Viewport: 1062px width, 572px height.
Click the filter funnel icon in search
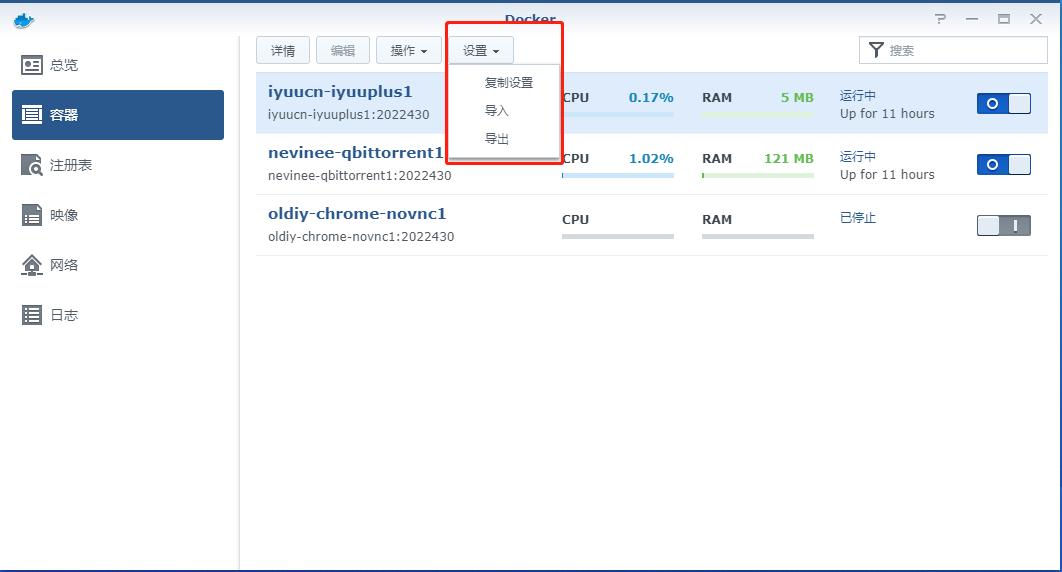tap(876, 50)
